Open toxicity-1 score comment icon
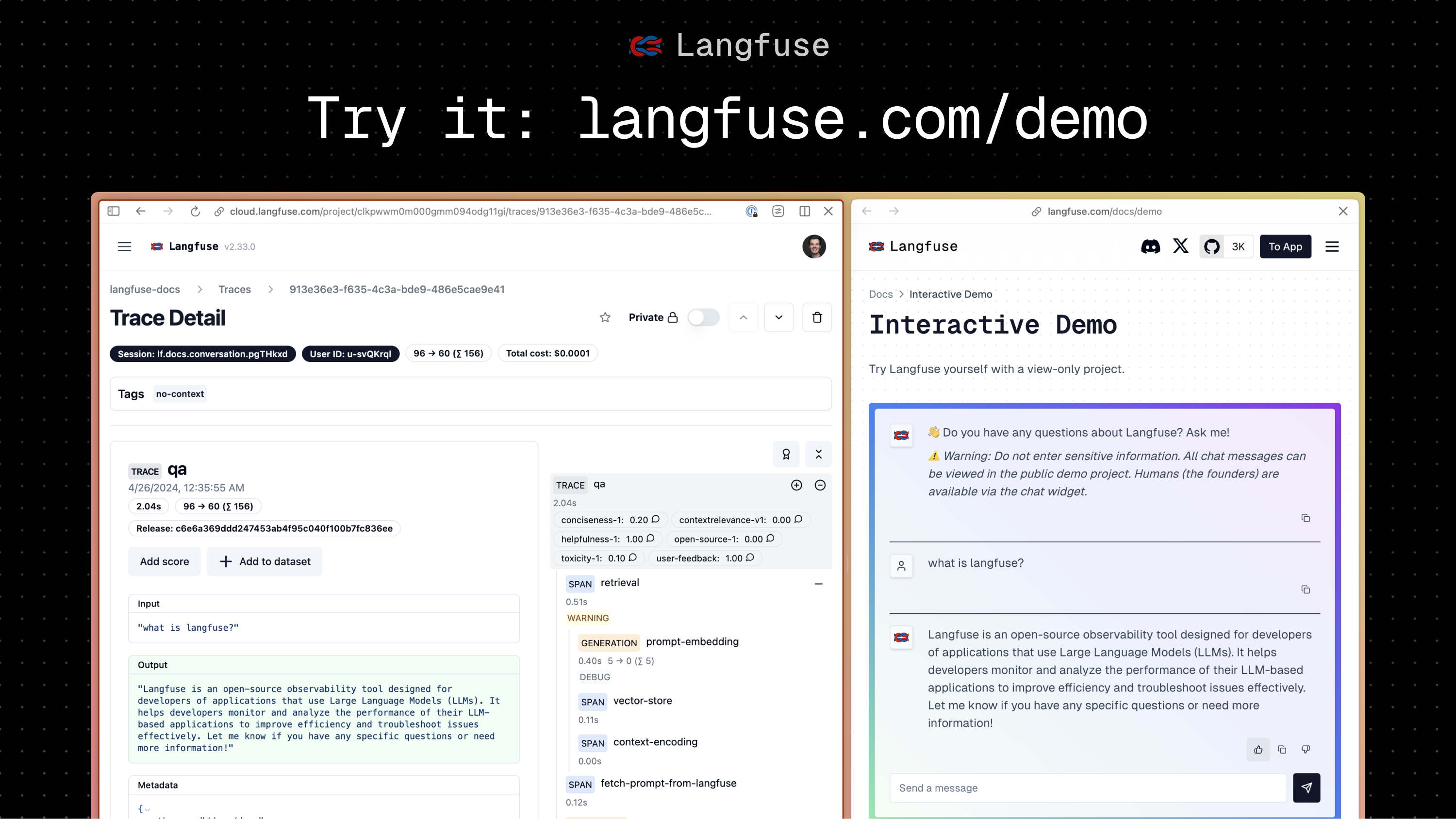 pyautogui.click(x=632, y=557)
